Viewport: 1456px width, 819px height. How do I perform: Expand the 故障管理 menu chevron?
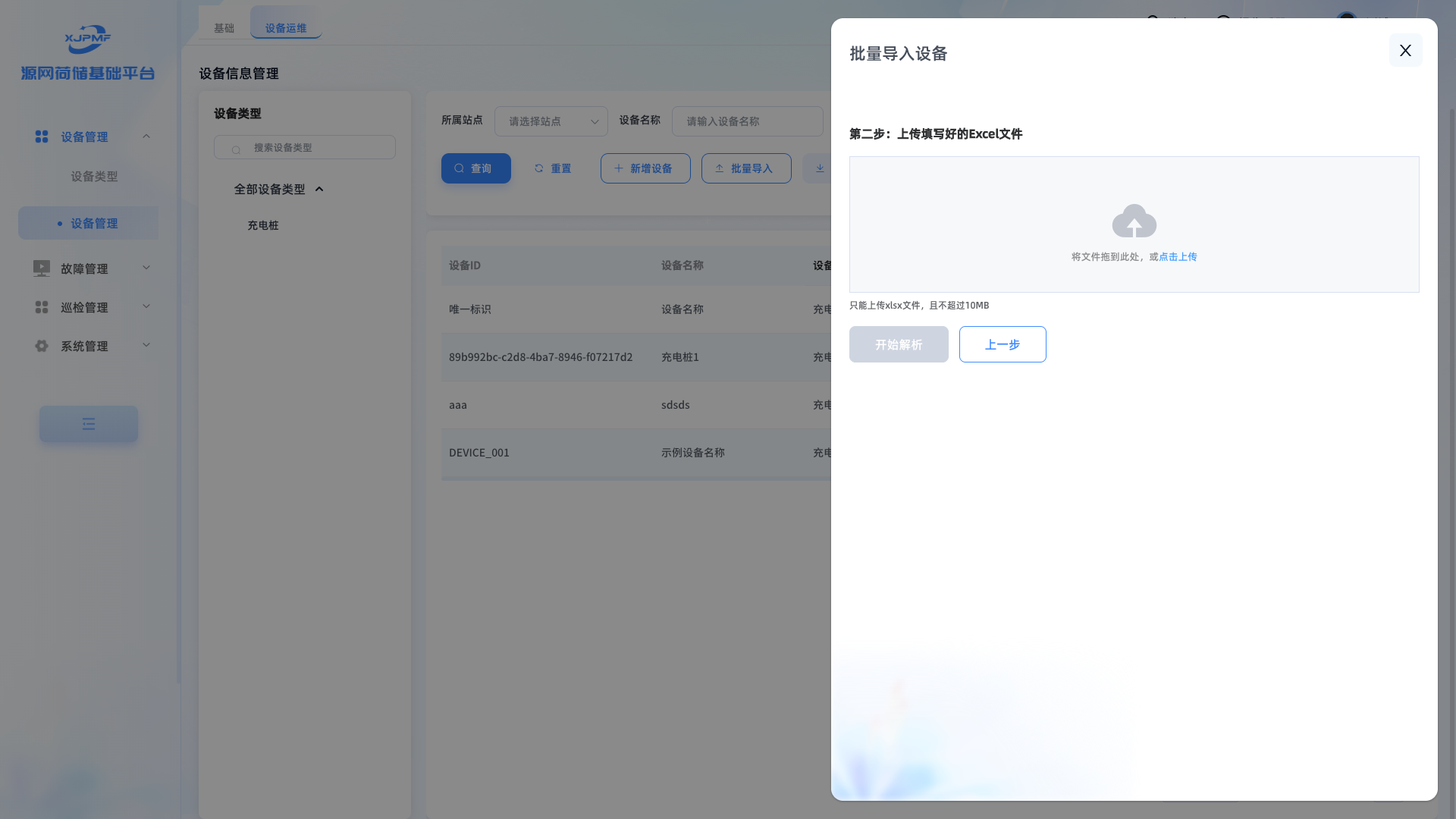146,268
